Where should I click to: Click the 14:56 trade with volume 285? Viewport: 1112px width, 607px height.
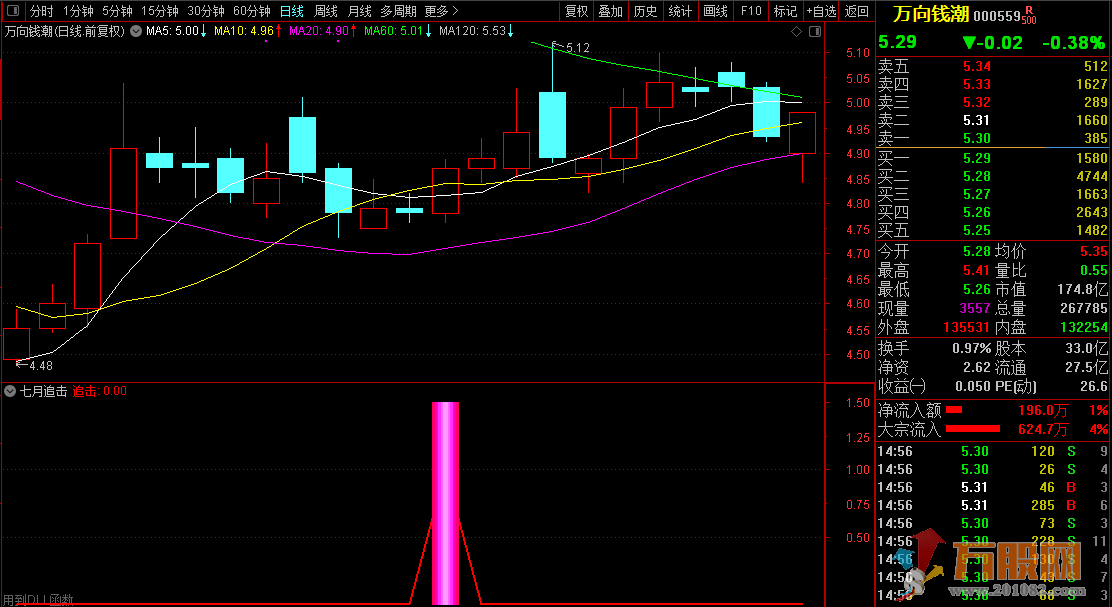(x=993, y=505)
